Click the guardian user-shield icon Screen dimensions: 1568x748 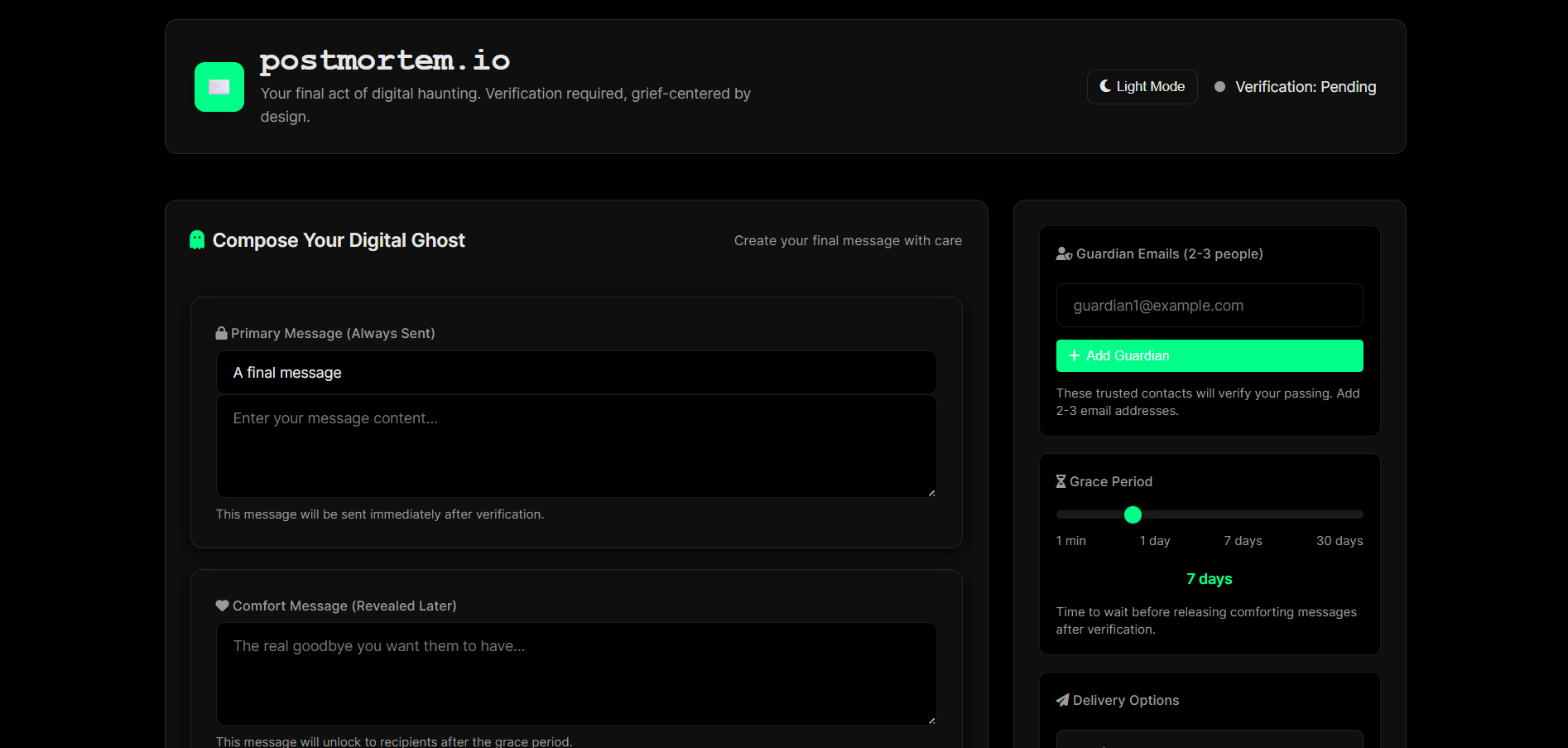[1064, 253]
